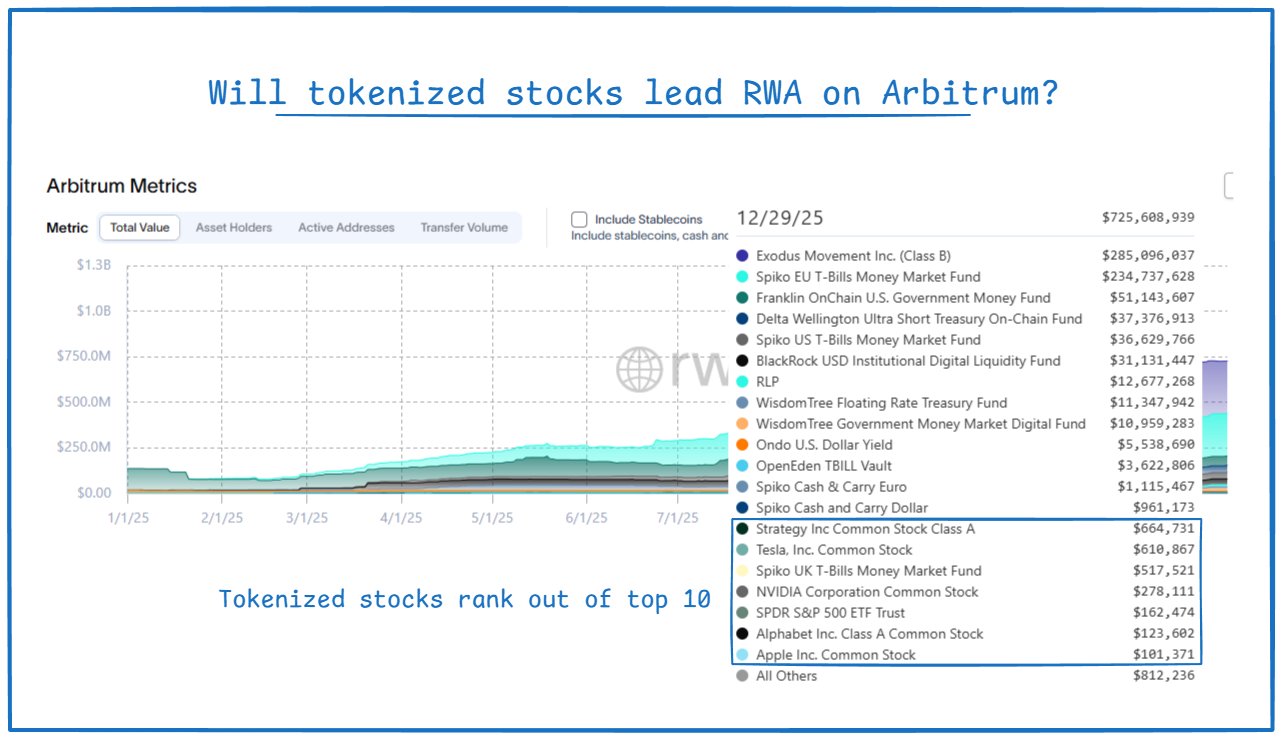Screen dimensions: 1282x740
Task: Select the Ondo U.S. Dollar Yield name
Action: [x=824, y=445]
